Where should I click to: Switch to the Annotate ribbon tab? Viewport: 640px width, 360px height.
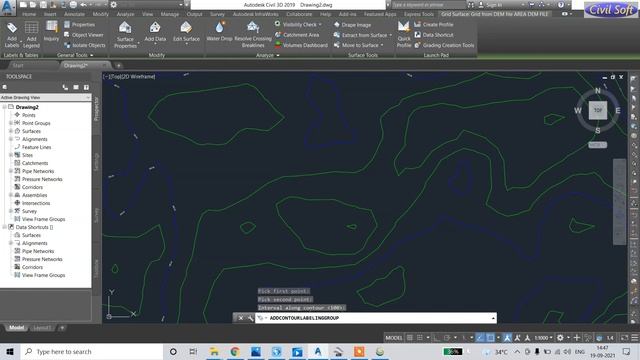[74, 14]
